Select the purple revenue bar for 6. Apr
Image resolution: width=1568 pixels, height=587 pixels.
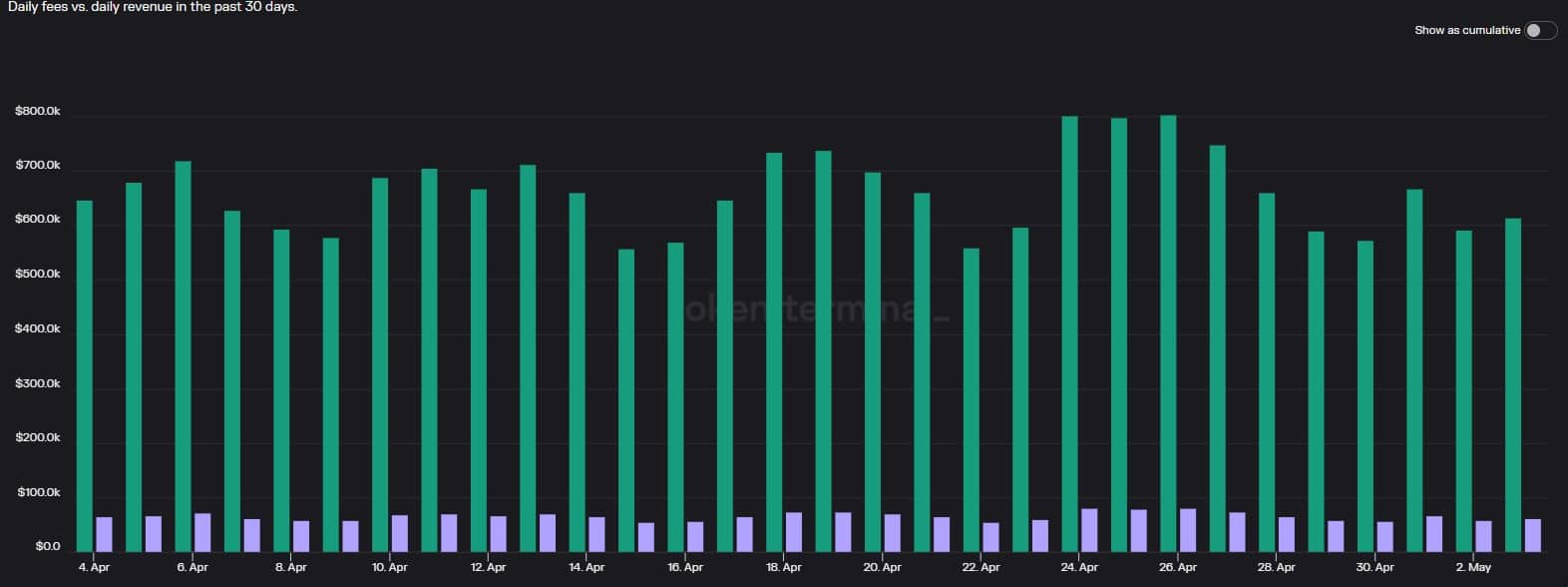click(x=202, y=532)
